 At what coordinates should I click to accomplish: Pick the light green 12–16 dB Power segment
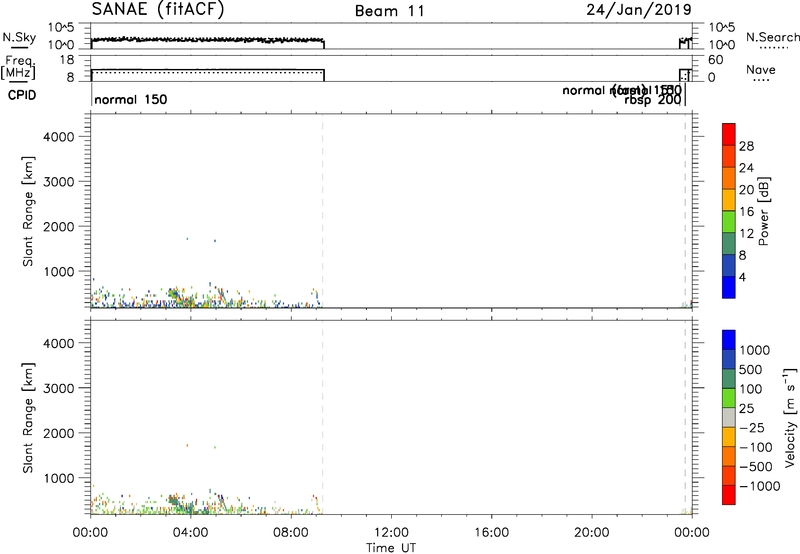tap(729, 222)
